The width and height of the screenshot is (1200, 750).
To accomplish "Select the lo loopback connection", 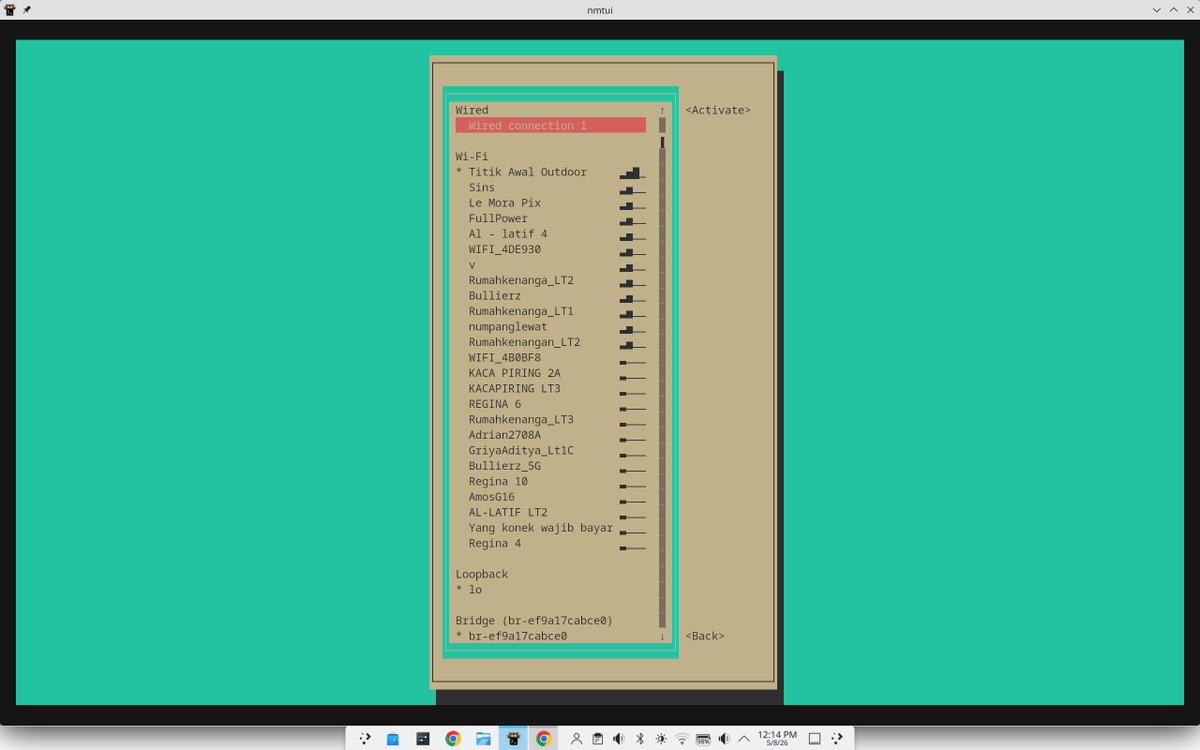I will pos(550,590).
